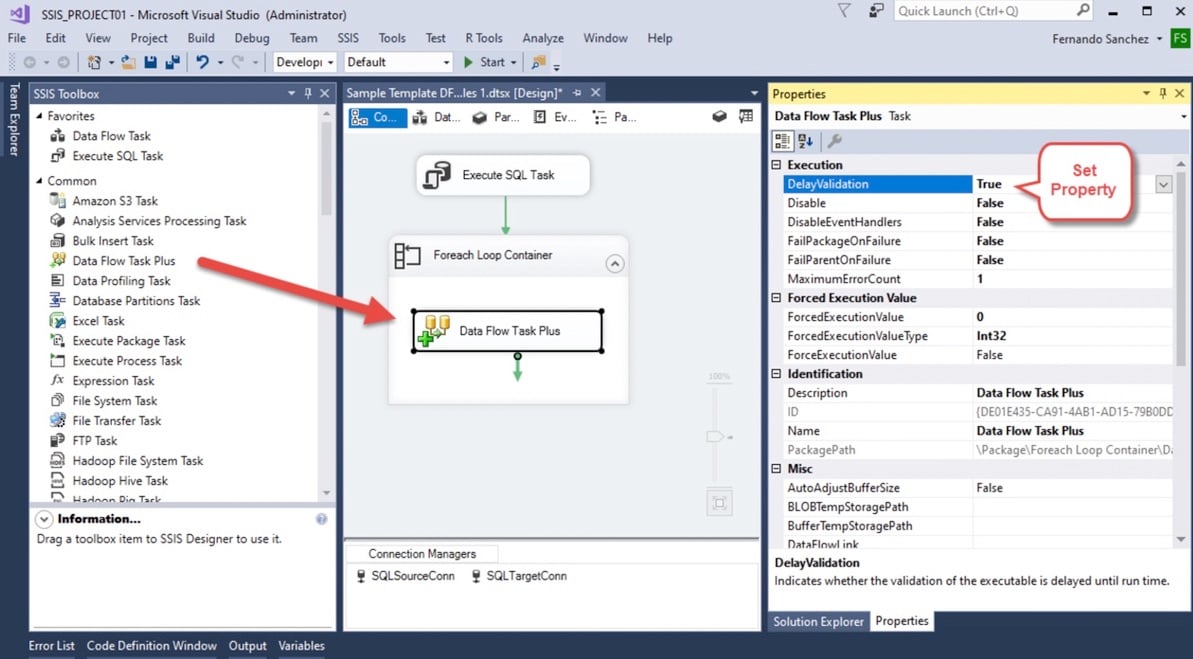Image resolution: width=1193 pixels, height=659 pixels.
Task: Switch to the Parameters designer tab
Action: tap(495, 117)
